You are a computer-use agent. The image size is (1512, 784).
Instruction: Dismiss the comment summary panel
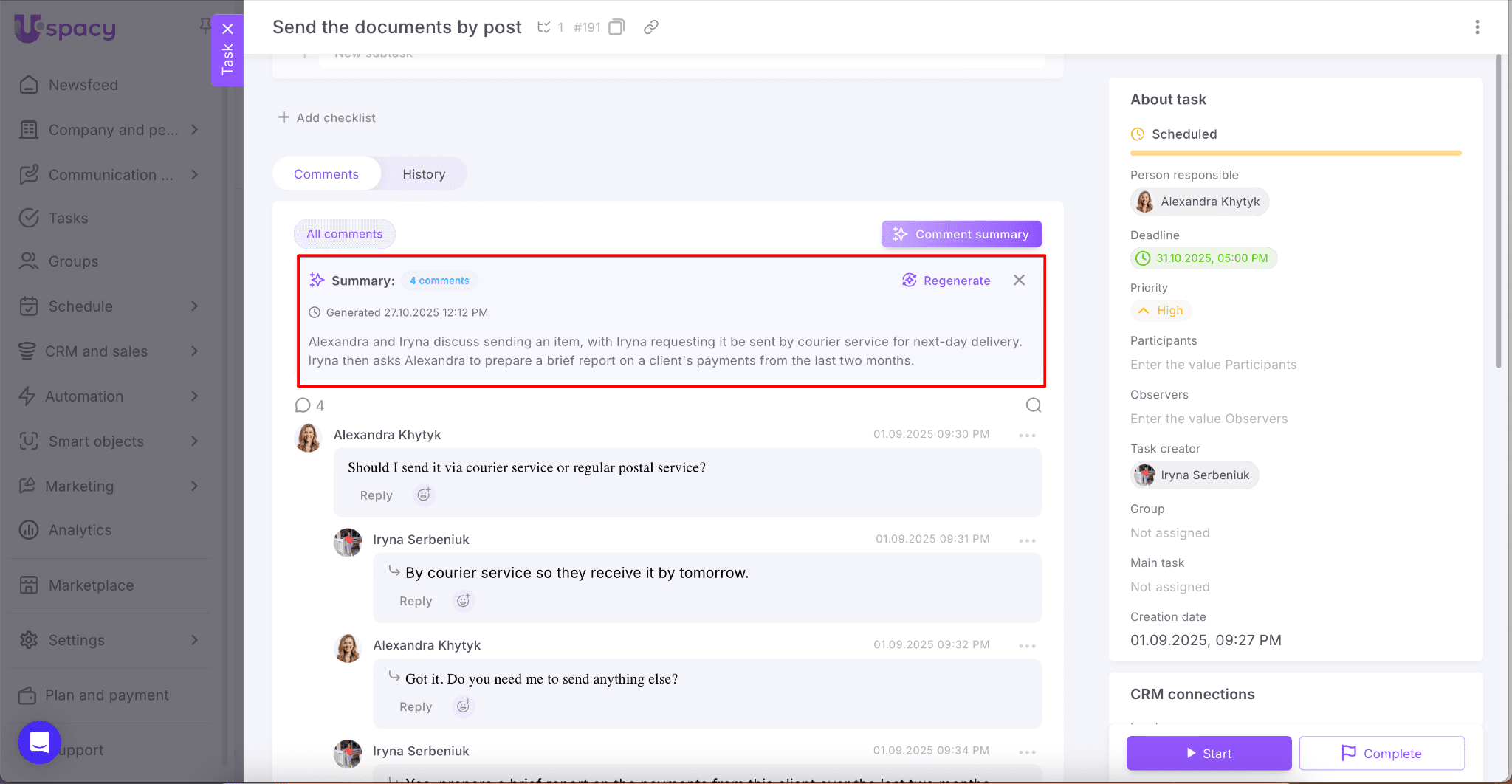[1019, 281]
